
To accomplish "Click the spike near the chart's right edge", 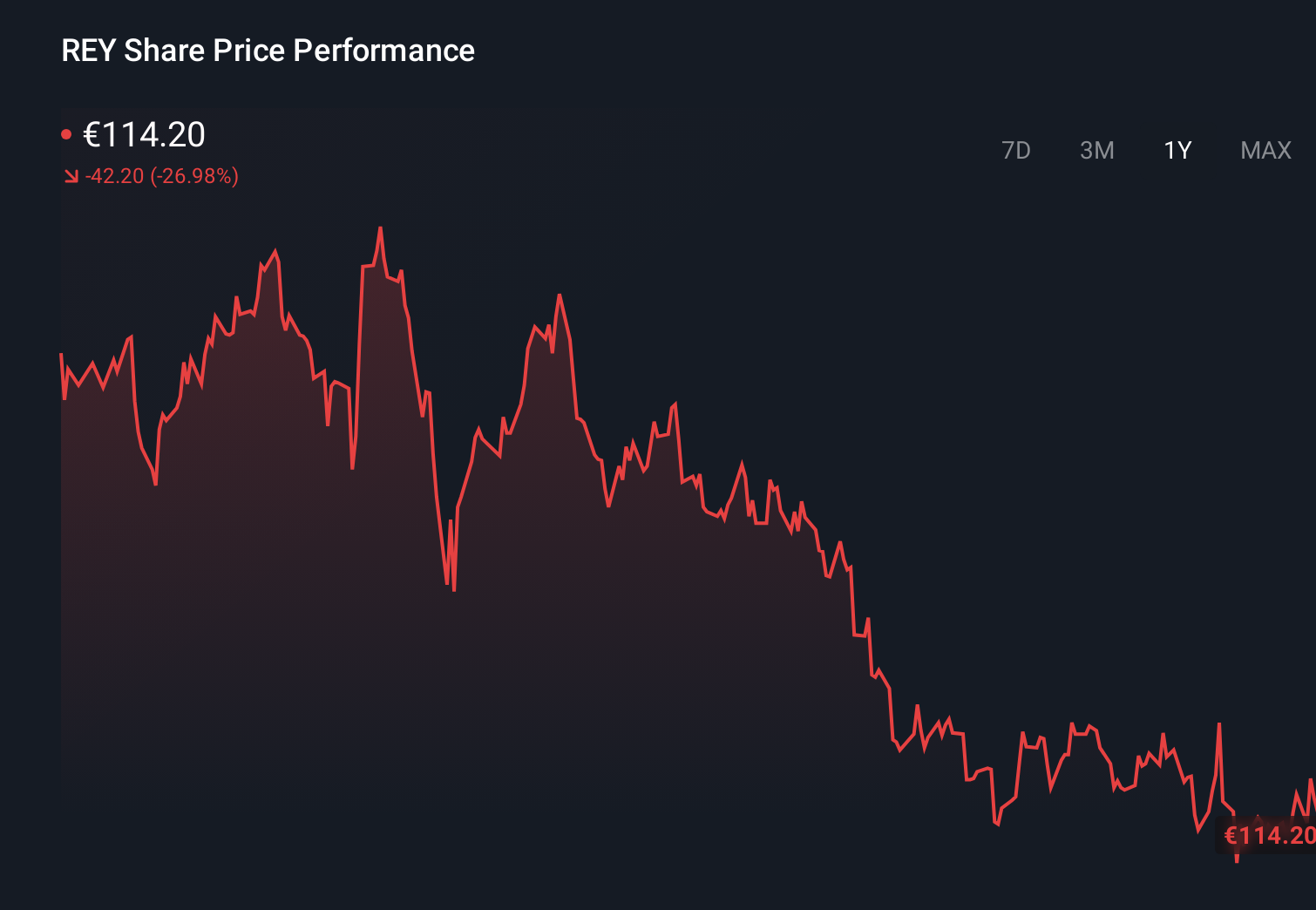I will click(1218, 725).
